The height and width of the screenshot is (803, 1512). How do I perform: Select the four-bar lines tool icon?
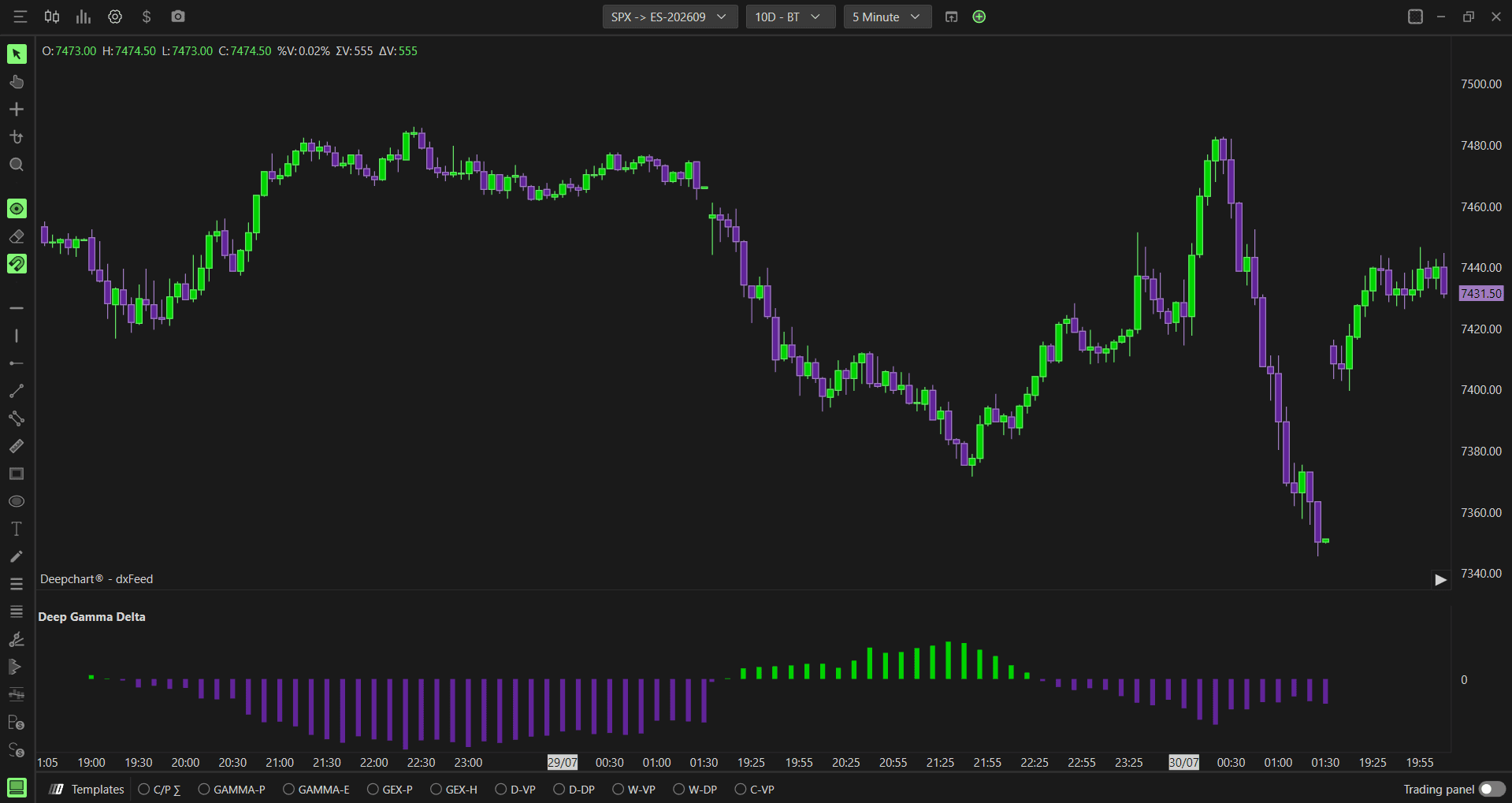(17, 612)
